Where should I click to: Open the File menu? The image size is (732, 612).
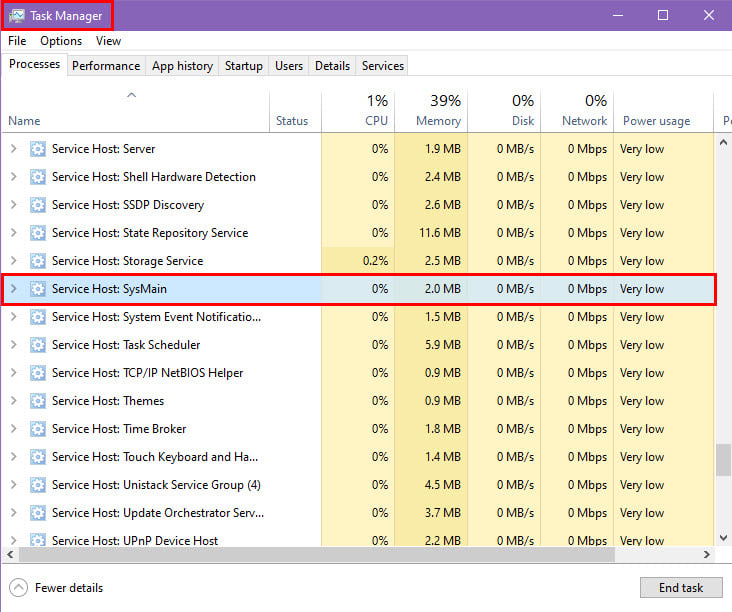point(17,41)
